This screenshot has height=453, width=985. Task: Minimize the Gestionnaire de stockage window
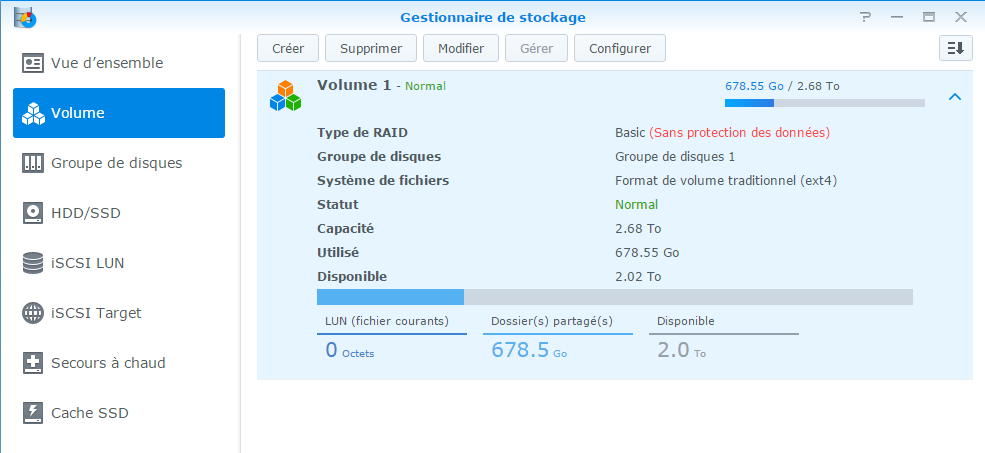[898, 18]
